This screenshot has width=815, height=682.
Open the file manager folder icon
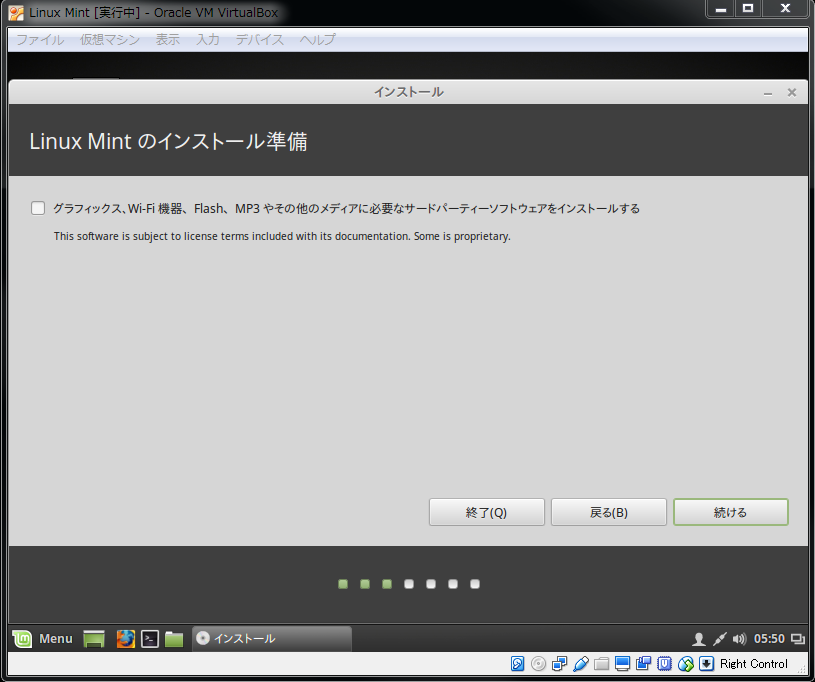coord(174,639)
